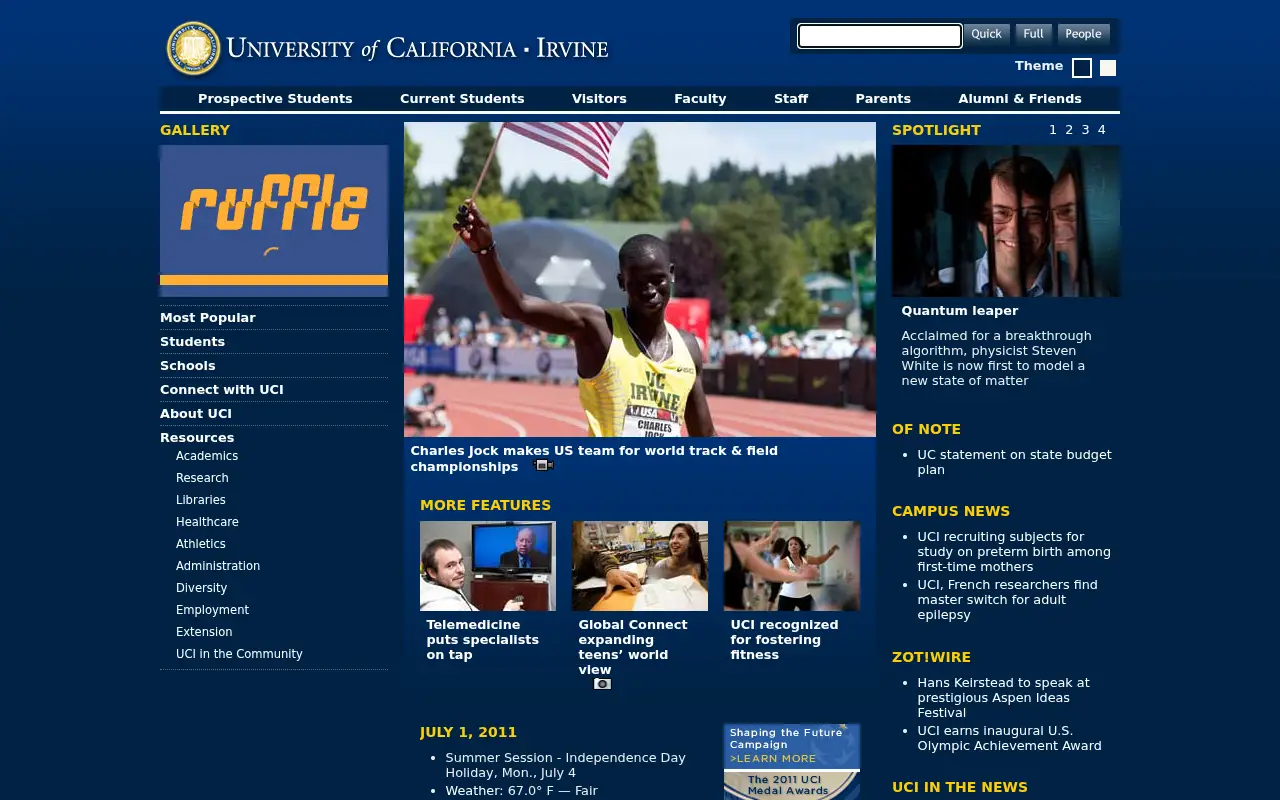
Task: Open Hans Keirstead Aspen Ideas Festival link
Action: [x=1003, y=698]
